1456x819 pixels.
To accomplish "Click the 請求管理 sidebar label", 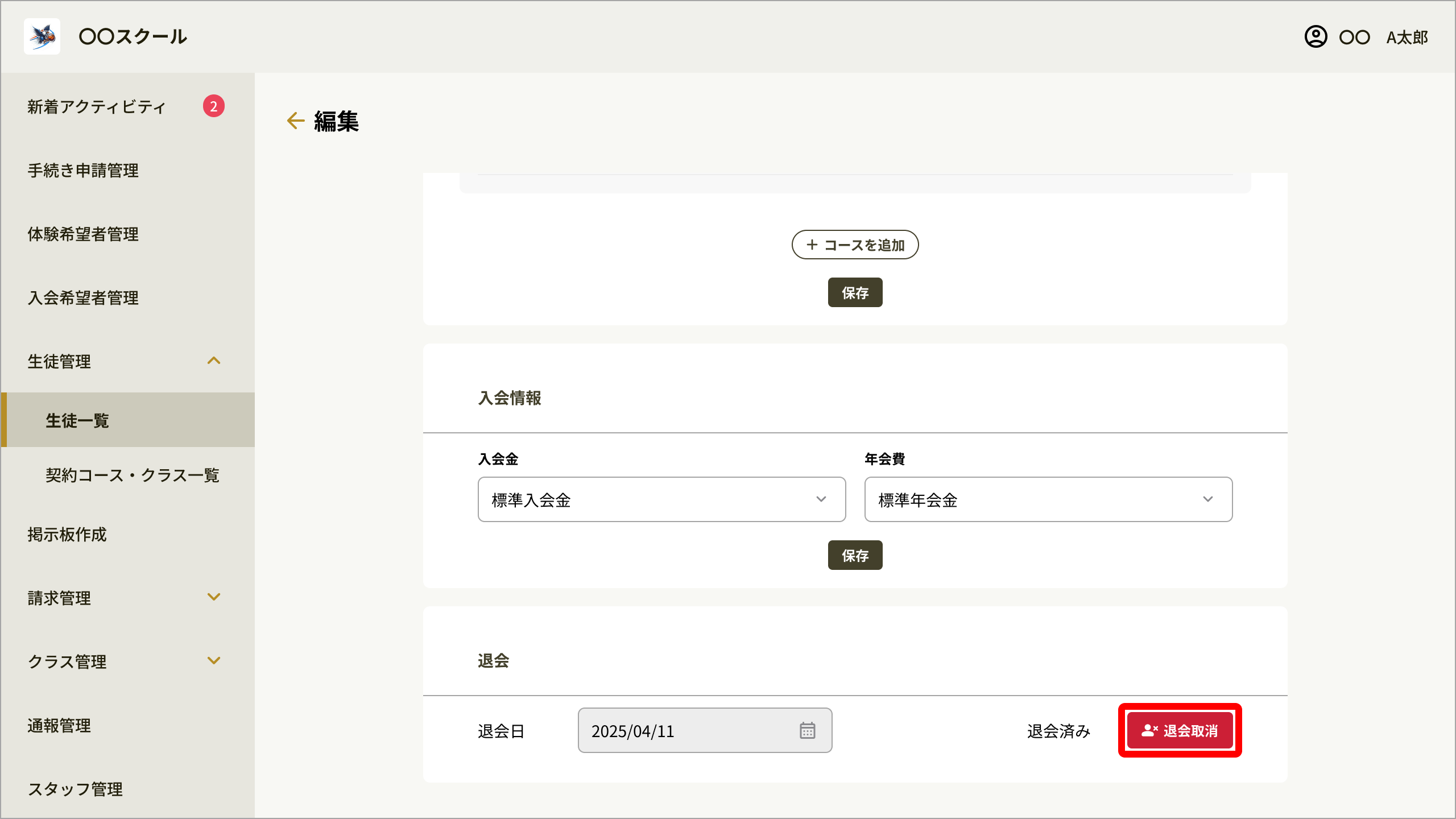I will 59,598.
